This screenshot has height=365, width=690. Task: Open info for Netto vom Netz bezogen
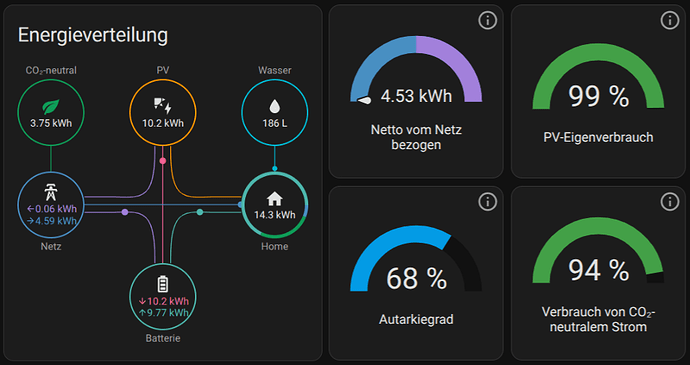pyautogui.click(x=487, y=20)
